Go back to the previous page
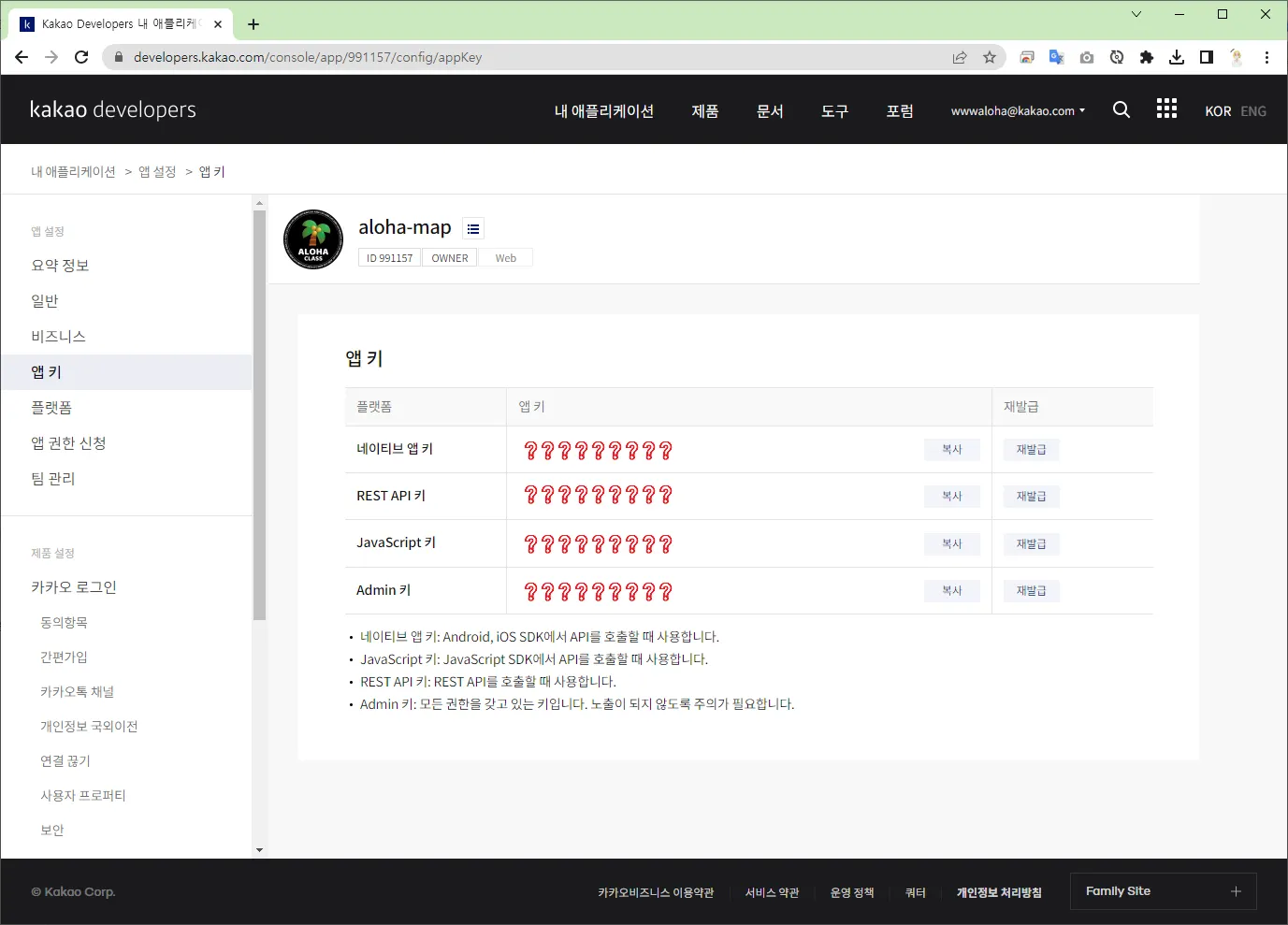Image resolution: width=1288 pixels, height=925 pixels. [22, 57]
